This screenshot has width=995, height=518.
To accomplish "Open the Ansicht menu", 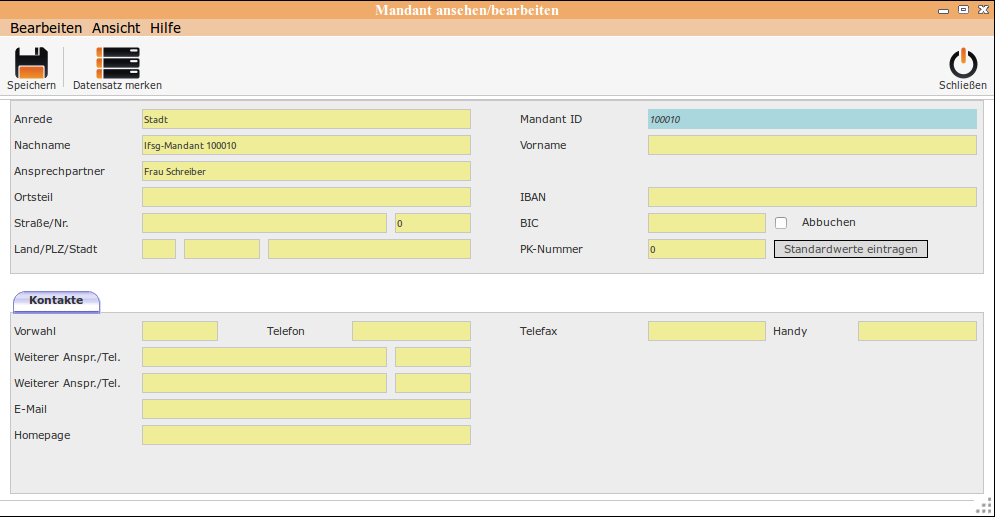I will click(x=116, y=28).
